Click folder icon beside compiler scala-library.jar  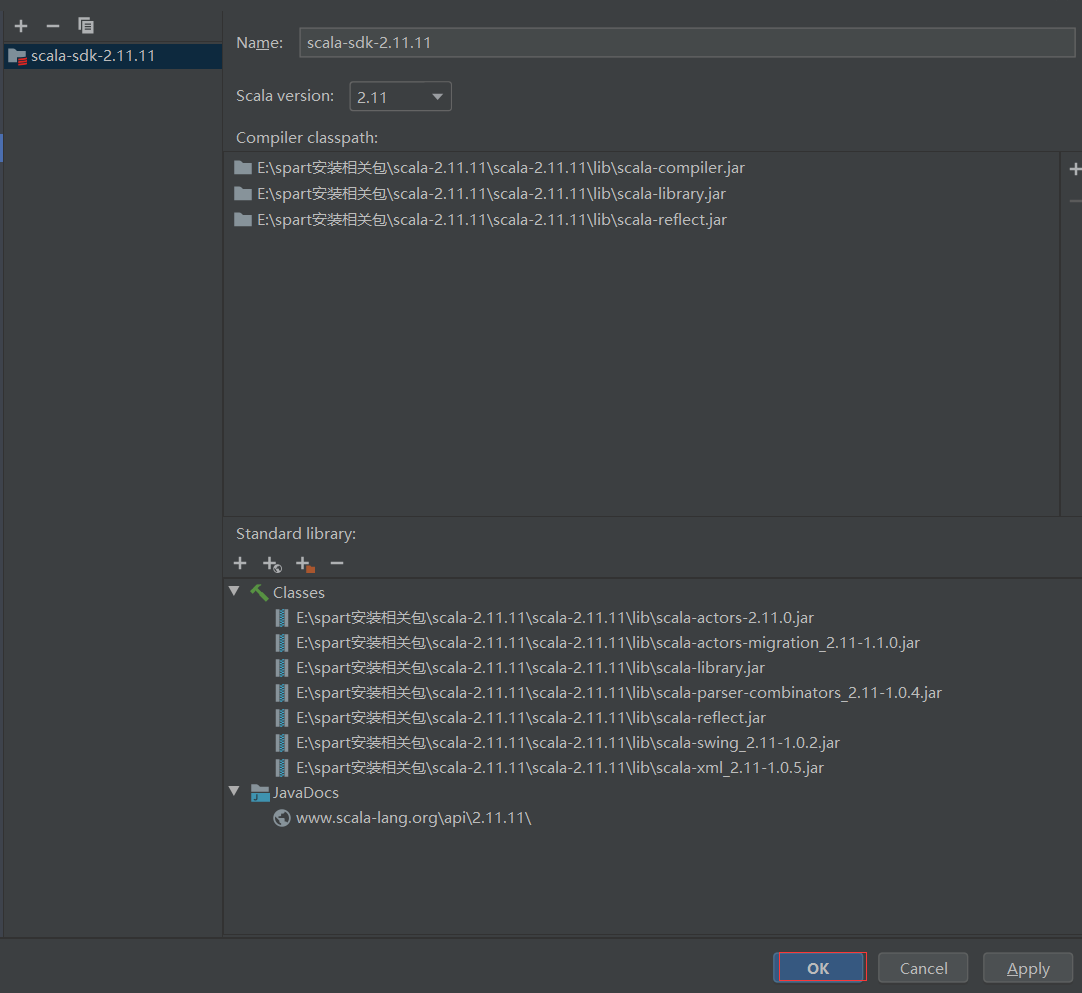coord(243,194)
